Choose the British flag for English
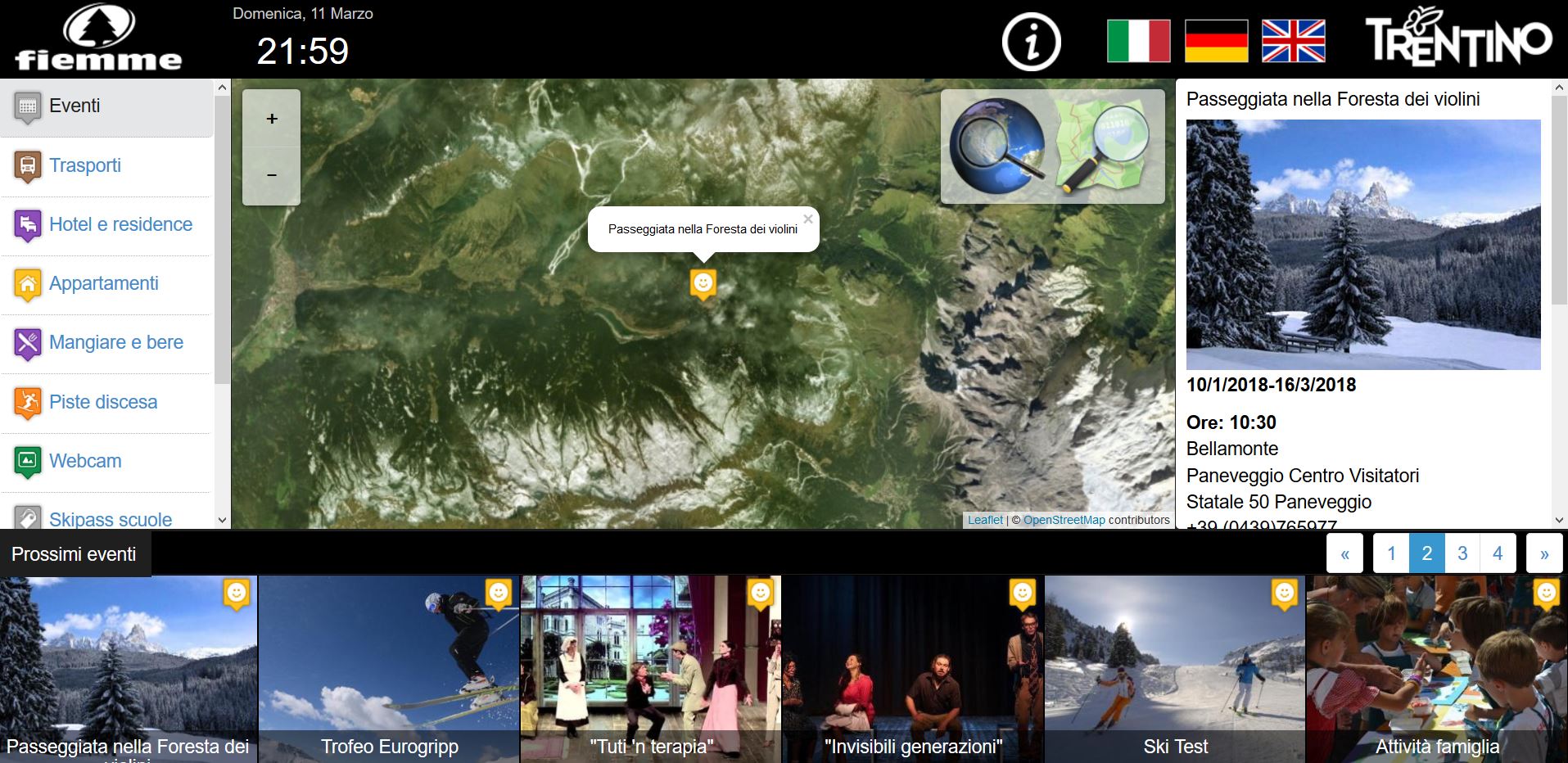 1294,41
